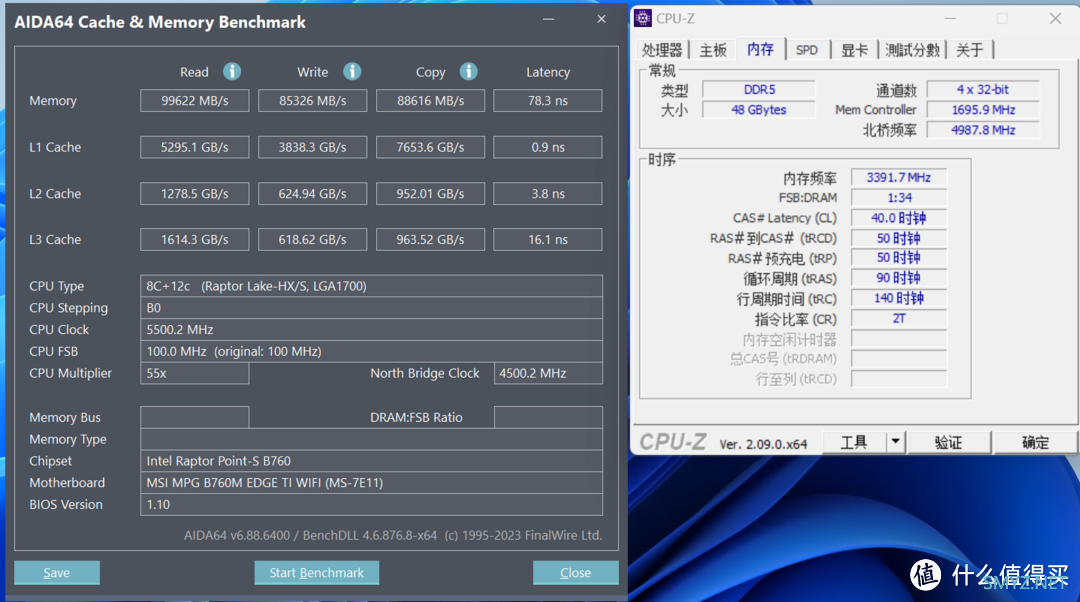This screenshot has width=1080, height=602.
Task: Click the Start Benchmark button
Action: (x=316, y=572)
